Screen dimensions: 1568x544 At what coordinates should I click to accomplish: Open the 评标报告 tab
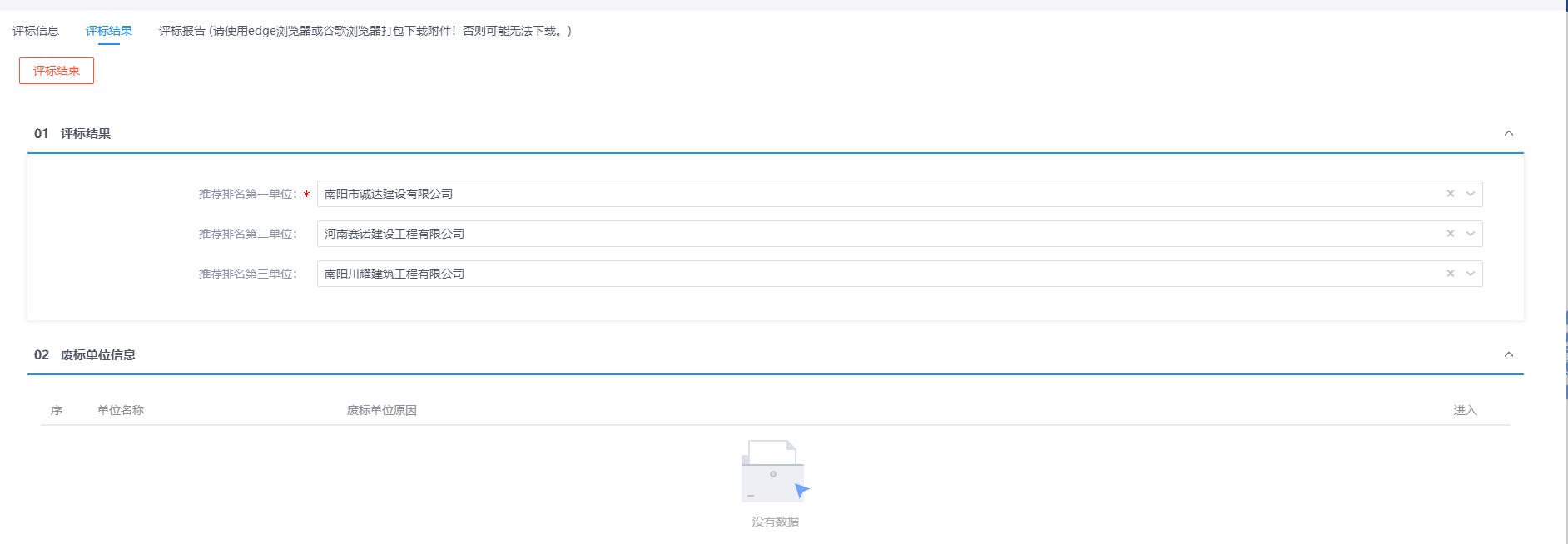(x=365, y=31)
